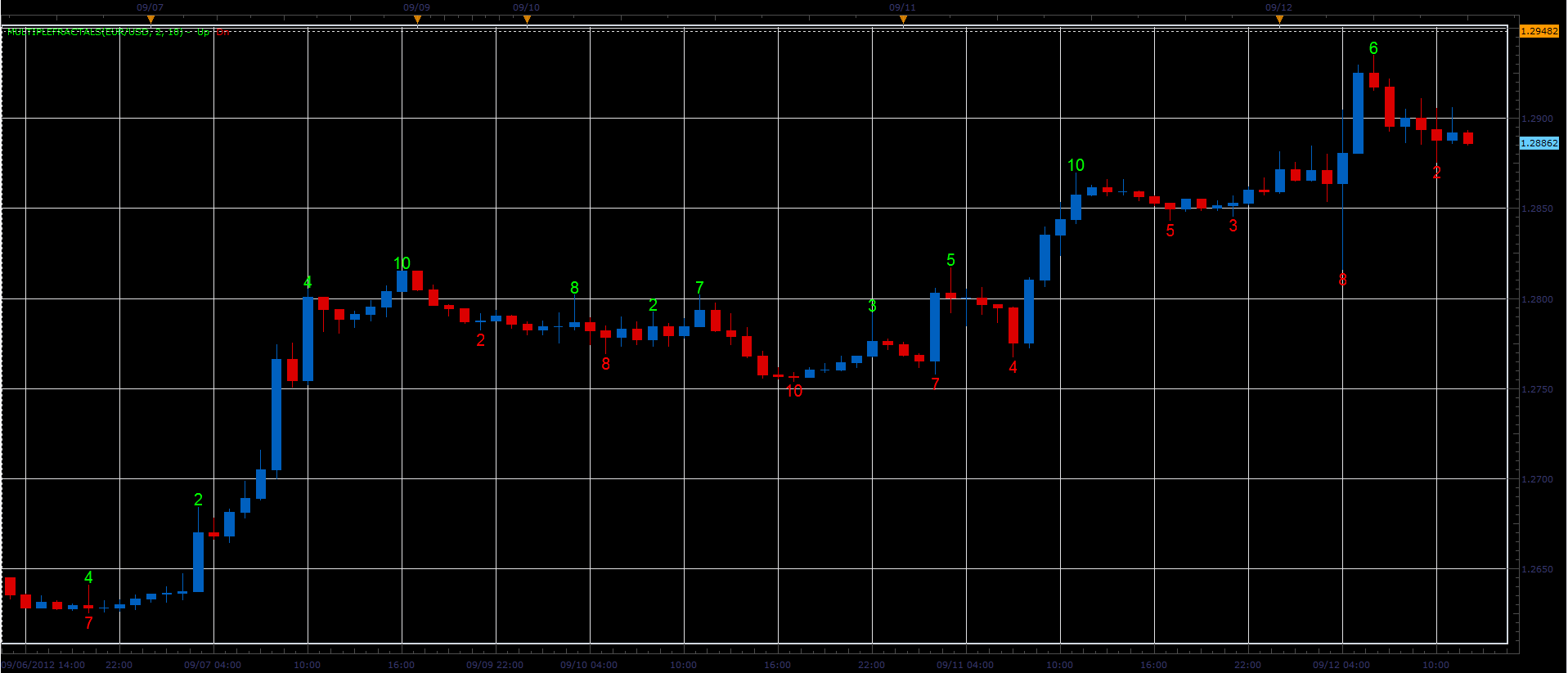Click the 09/09 orange date marker triangle
This screenshot has height=673, width=1568.
[417, 20]
